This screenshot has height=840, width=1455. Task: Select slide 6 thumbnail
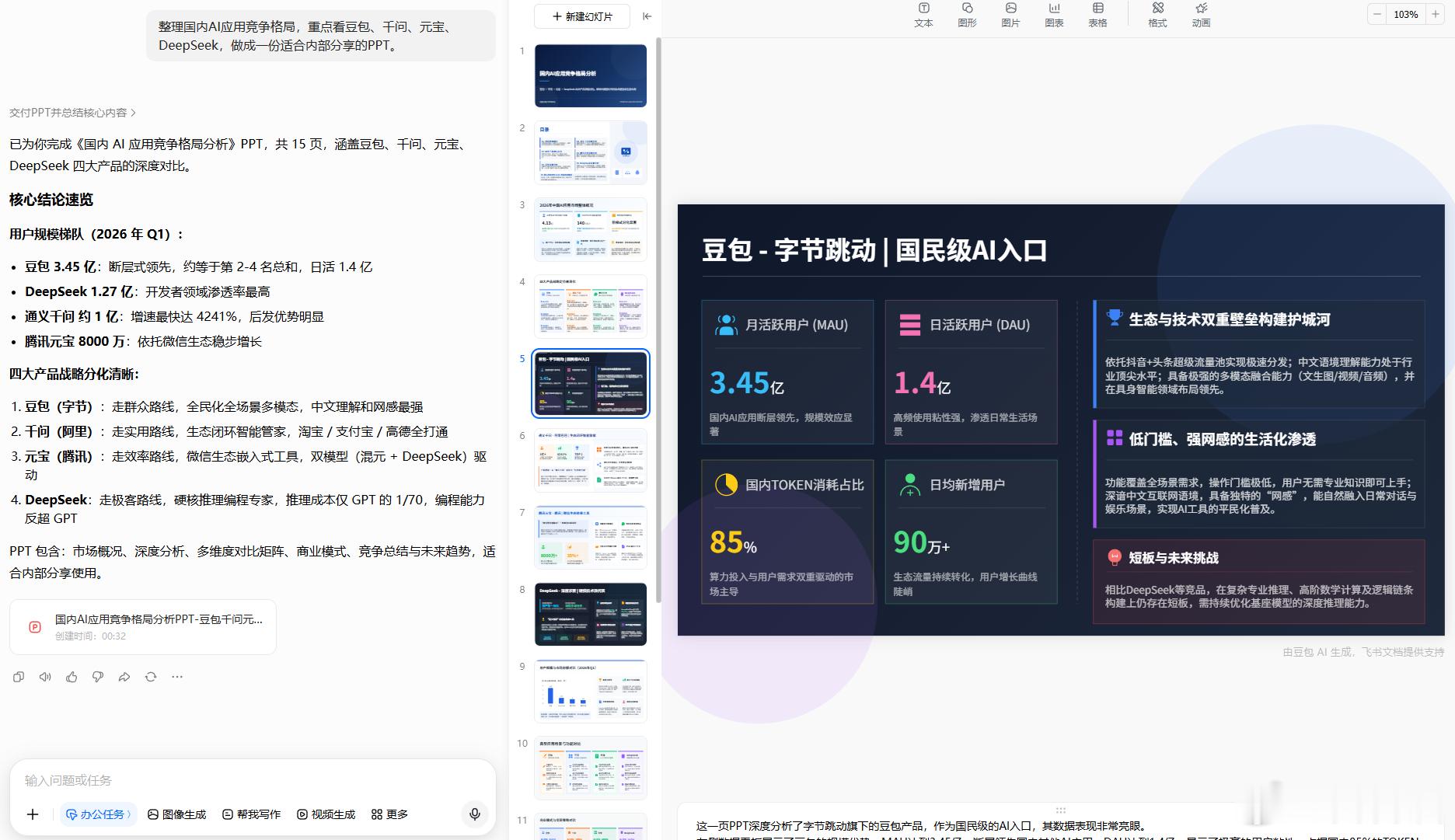click(x=591, y=460)
